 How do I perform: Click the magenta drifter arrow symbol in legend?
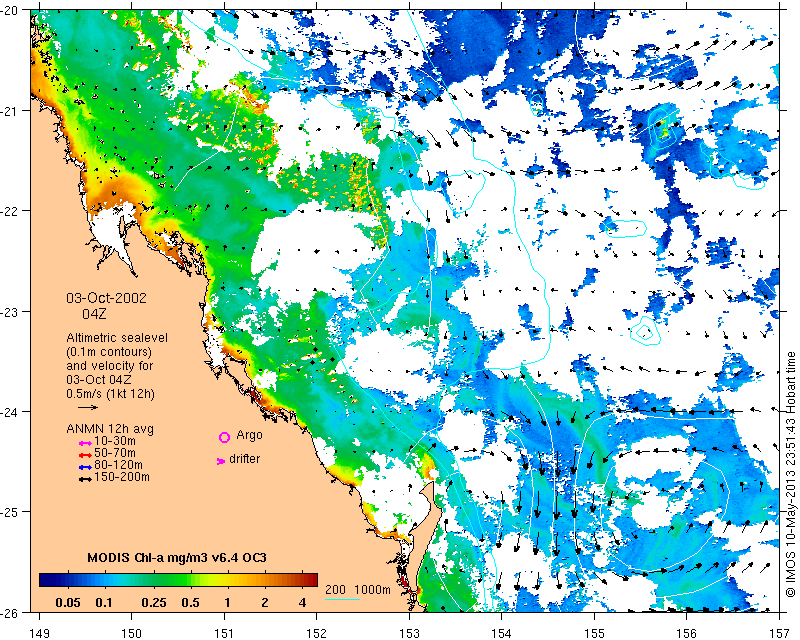221,461
